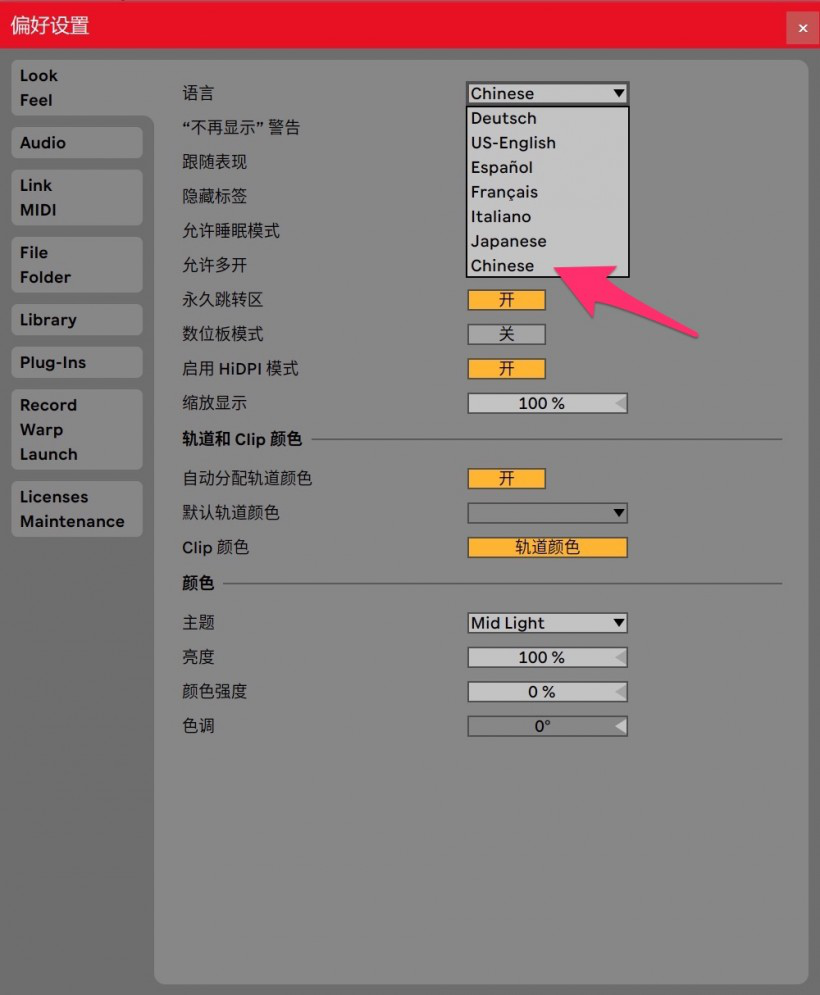The image size is (820, 995).
Task: Click the 隐藏标签 label
Action: coord(215,196)
